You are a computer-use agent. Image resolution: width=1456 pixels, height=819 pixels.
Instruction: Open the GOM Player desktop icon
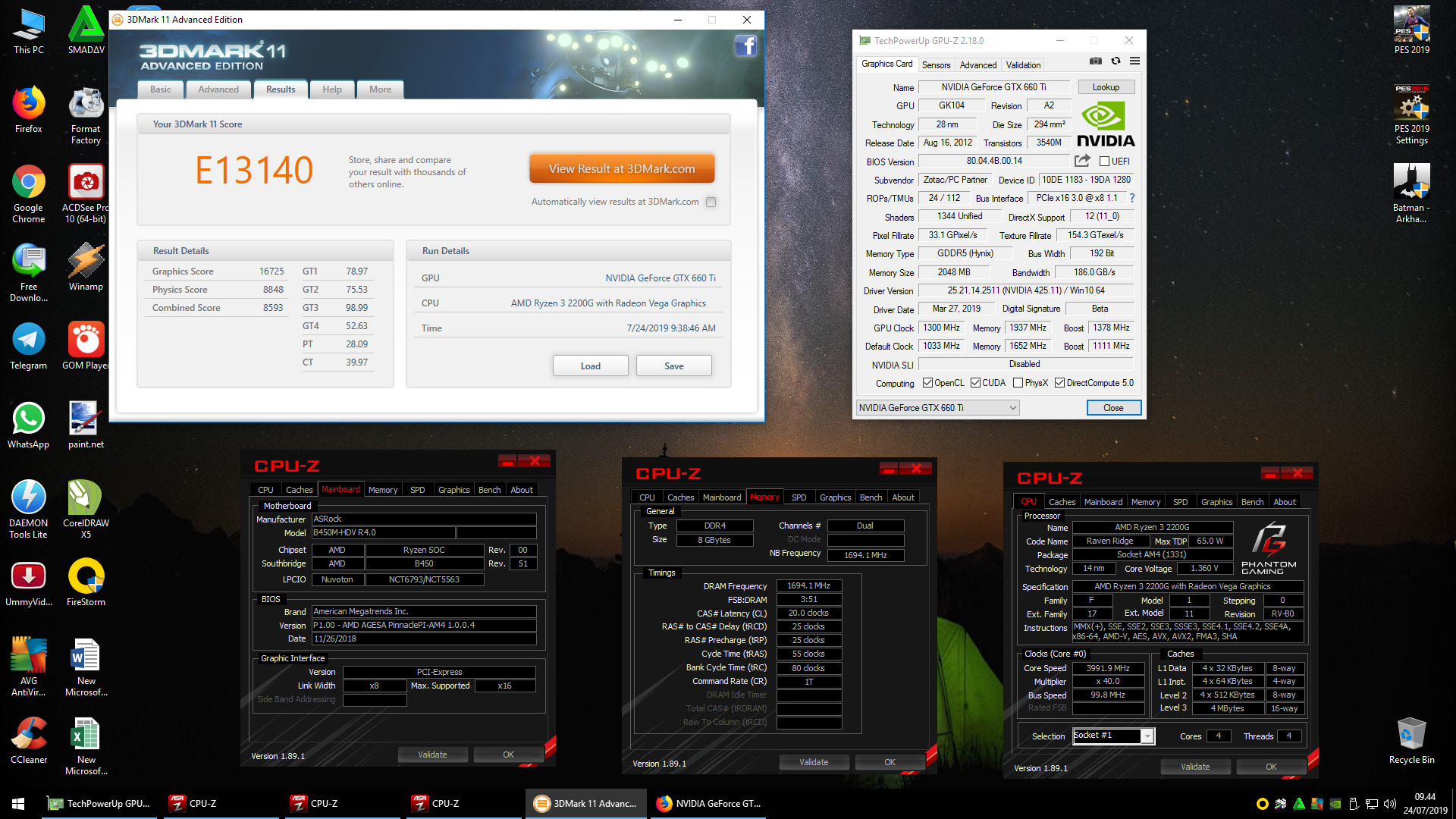click(x=86, y=346)
